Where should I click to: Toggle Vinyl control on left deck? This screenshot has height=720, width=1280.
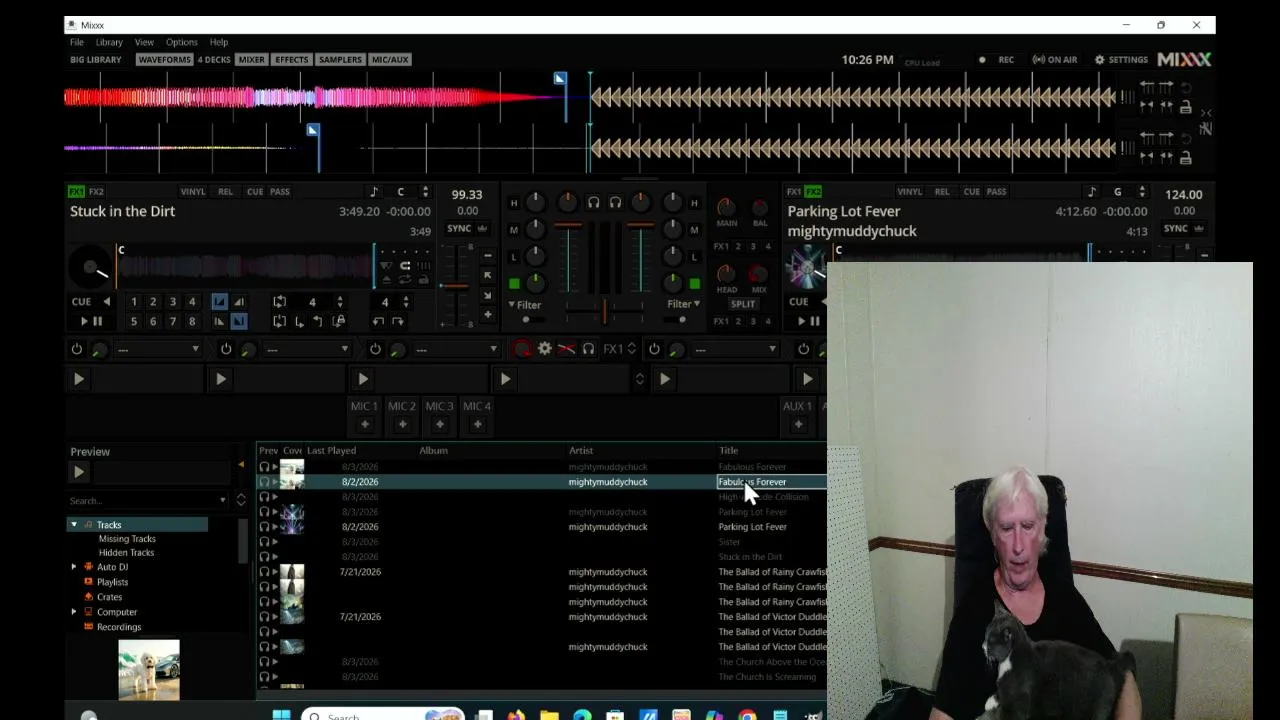[x=193, y=192]
